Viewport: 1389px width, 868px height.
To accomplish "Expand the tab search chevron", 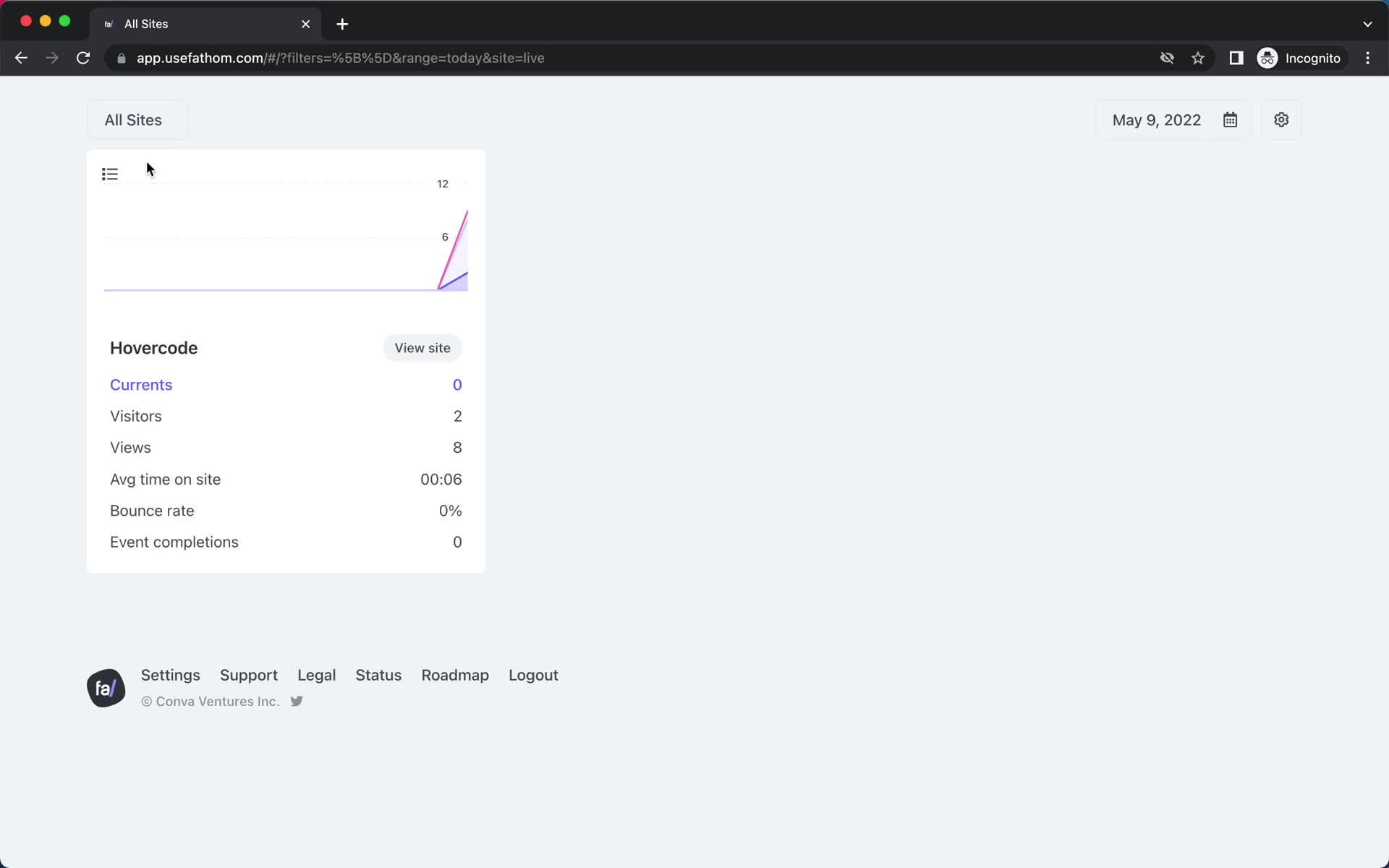I will point(1367,24).
